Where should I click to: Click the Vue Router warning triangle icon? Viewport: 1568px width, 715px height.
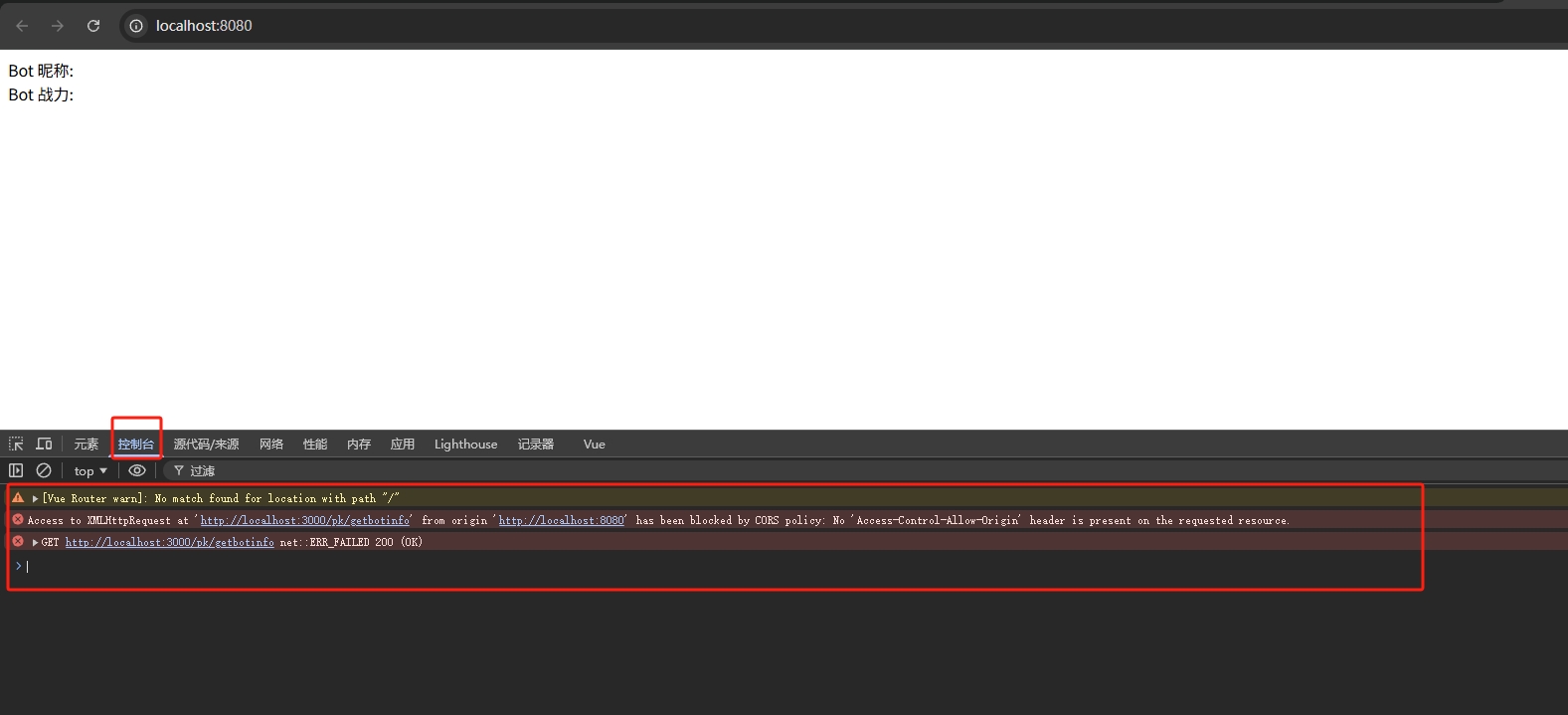[18, 498]
